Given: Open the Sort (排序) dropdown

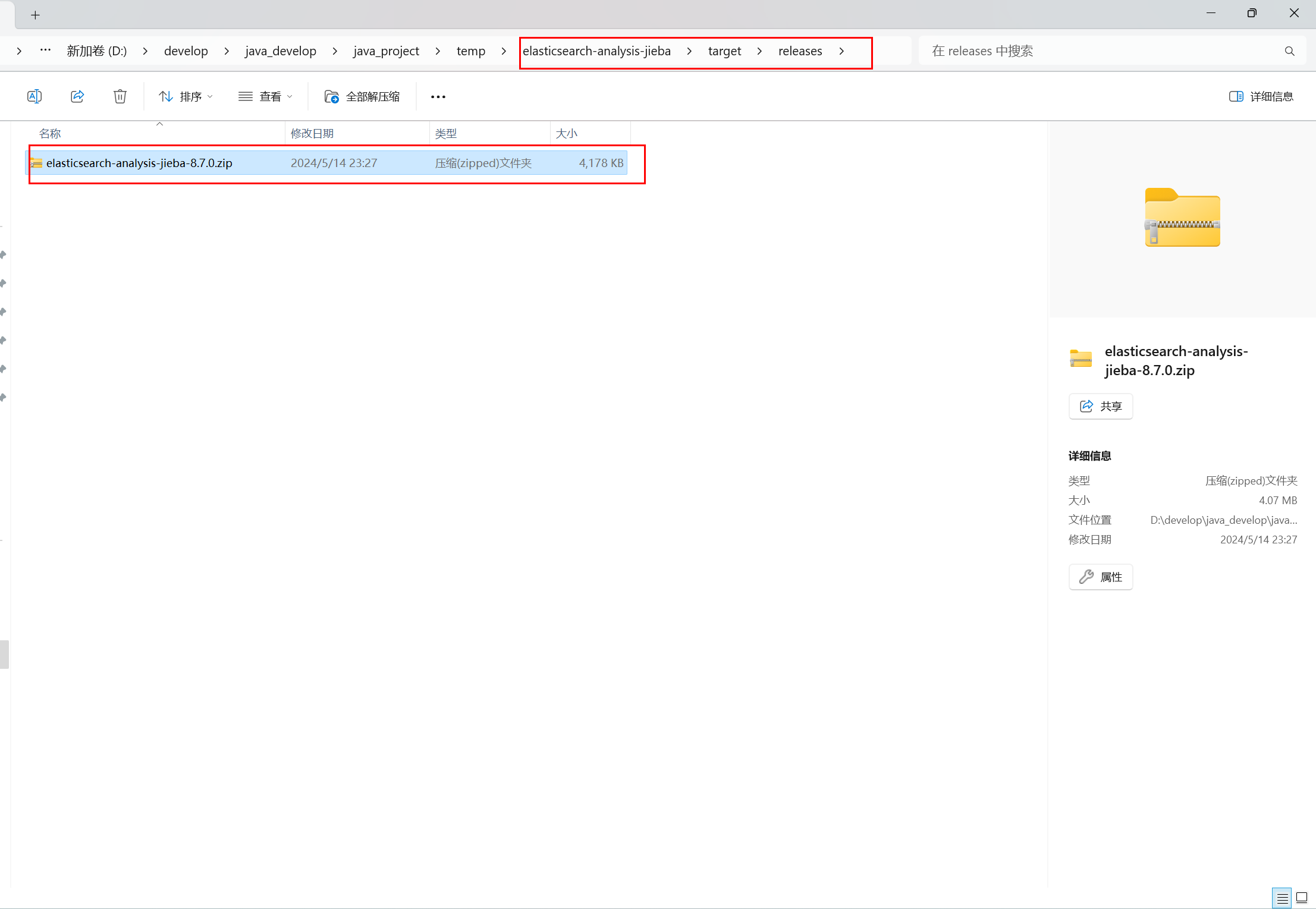Looking at the screenshot, I should 186,96.
